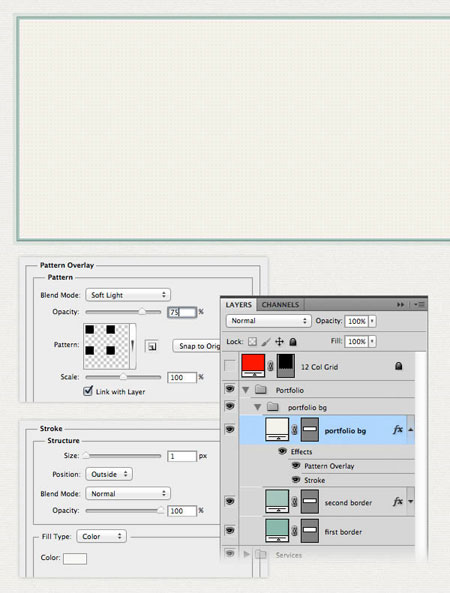Click the fx icon on portfolio bg layer

tap(397, 430)
